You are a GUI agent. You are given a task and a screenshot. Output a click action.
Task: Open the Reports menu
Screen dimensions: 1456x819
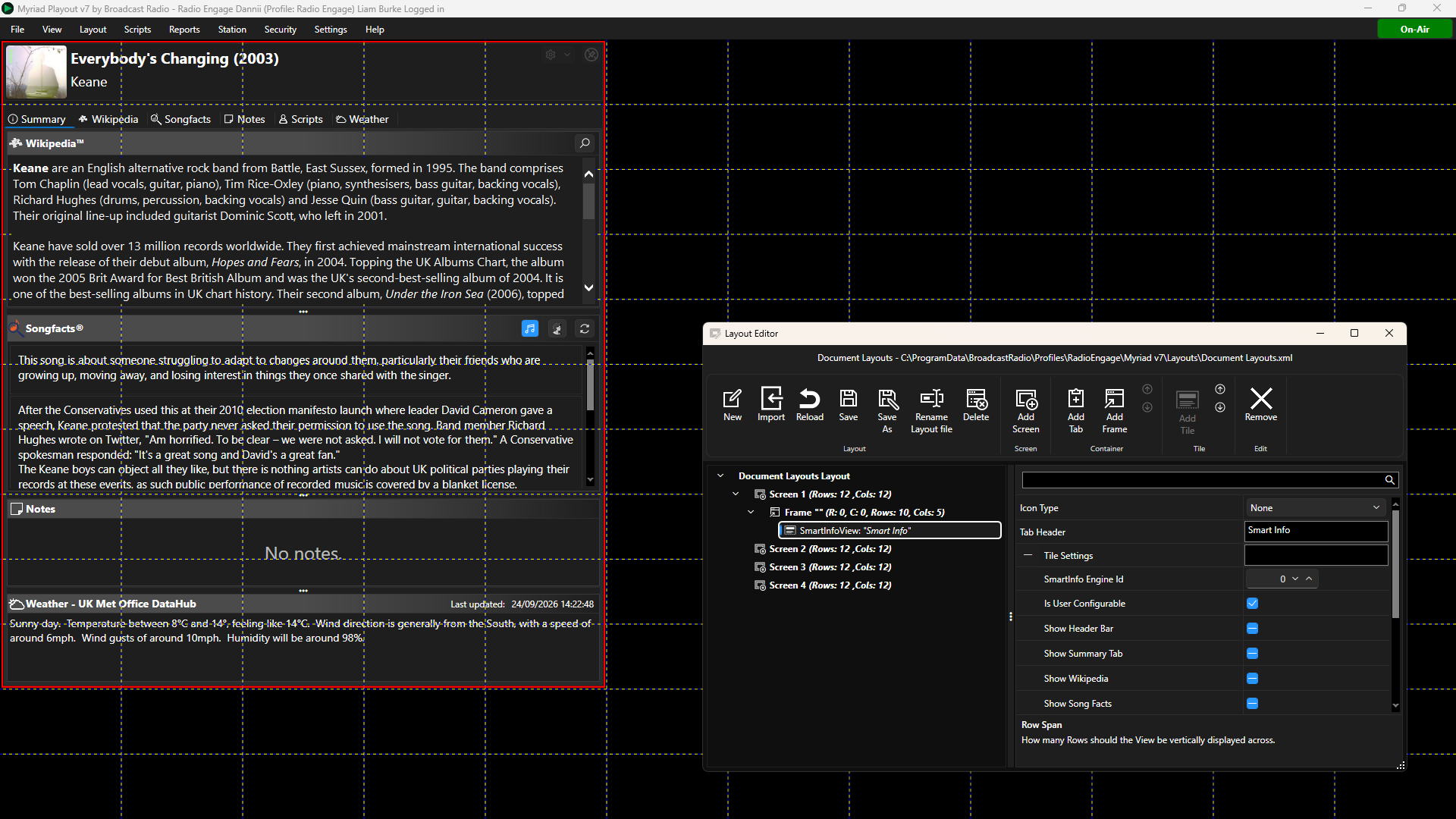tap(184, 30)
